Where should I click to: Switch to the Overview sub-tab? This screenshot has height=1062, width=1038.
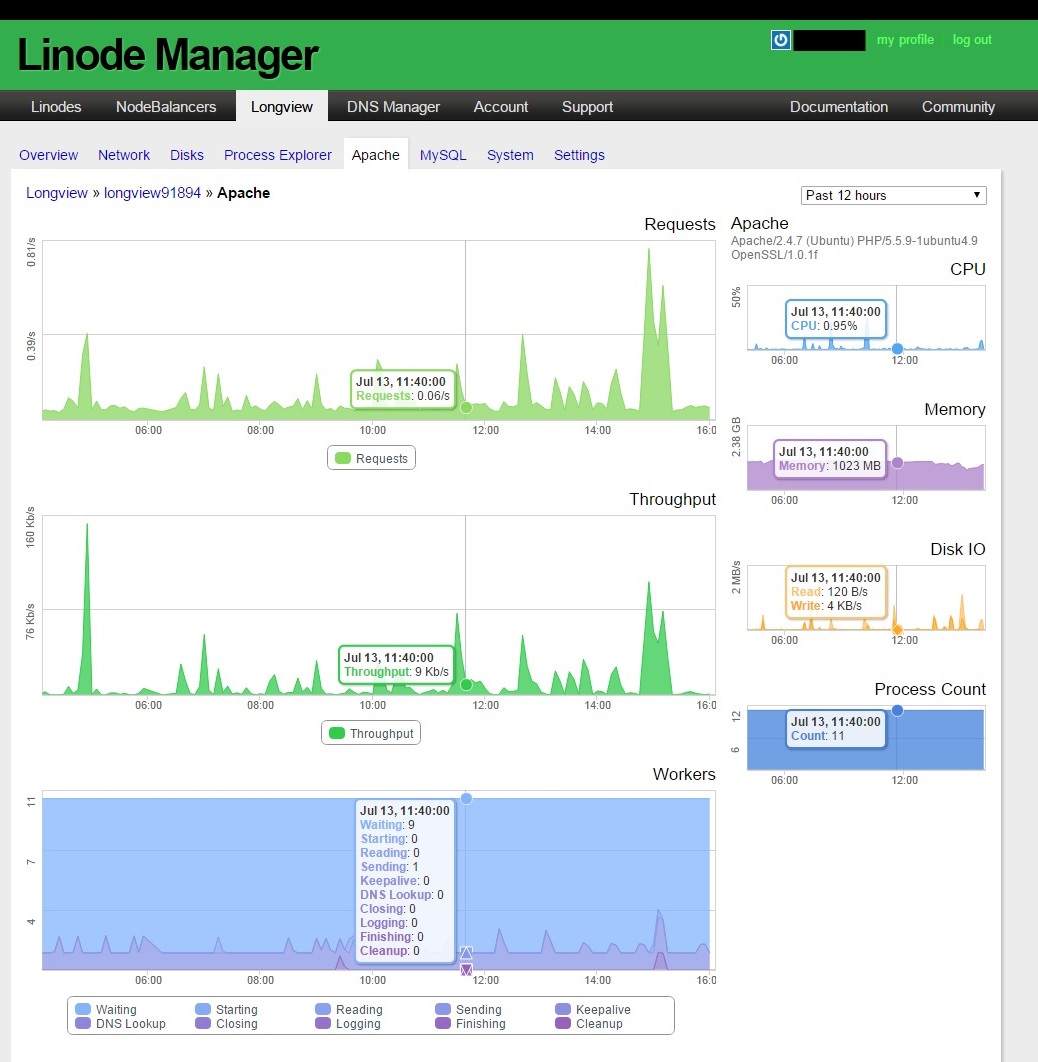tap(49, 155)
